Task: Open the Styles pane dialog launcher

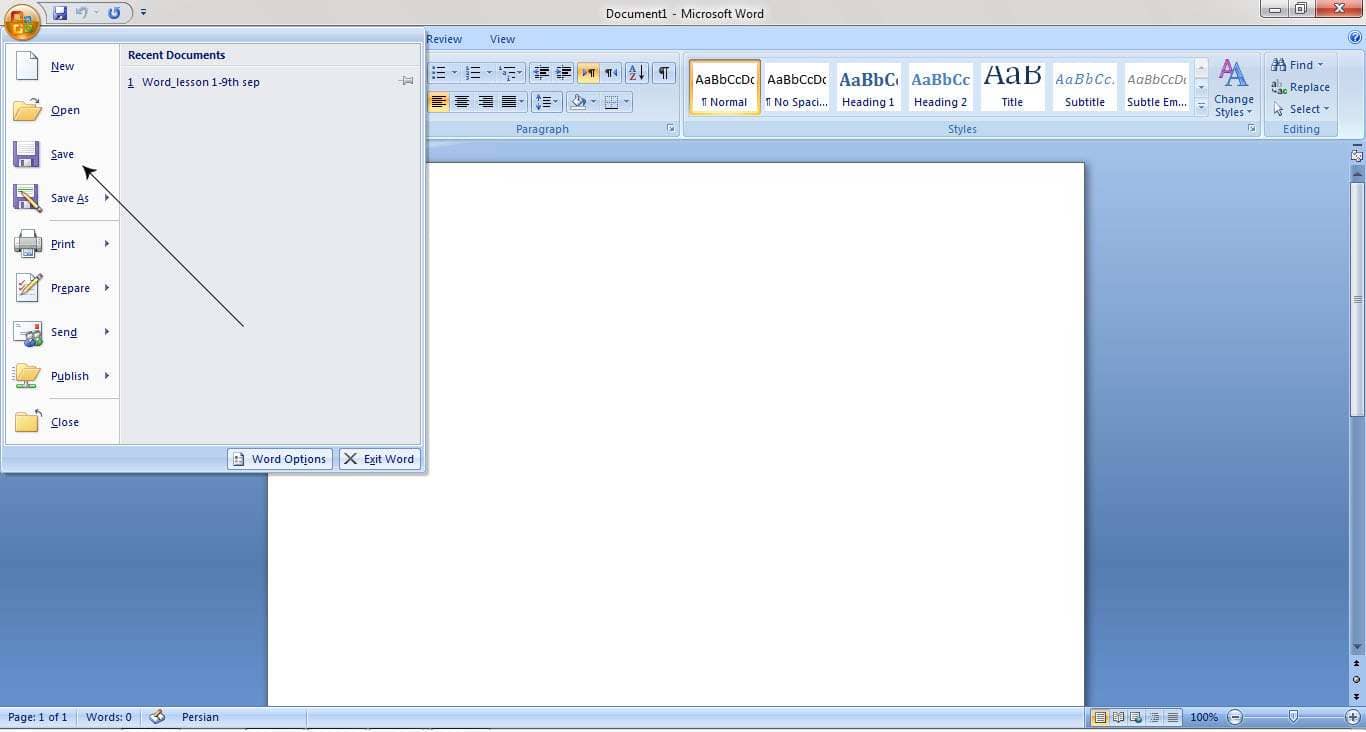Action: click(x=1251, y=129)
